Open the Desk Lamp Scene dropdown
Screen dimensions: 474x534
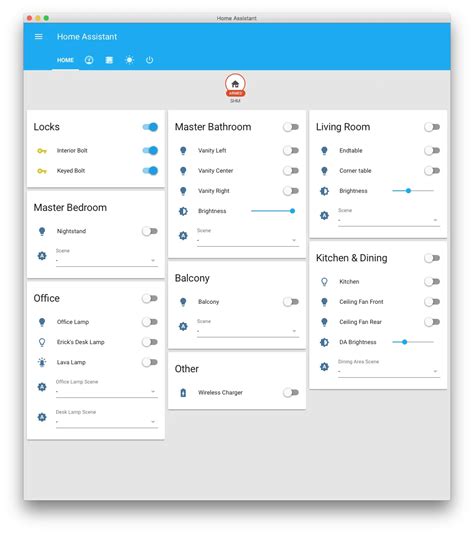107,419
